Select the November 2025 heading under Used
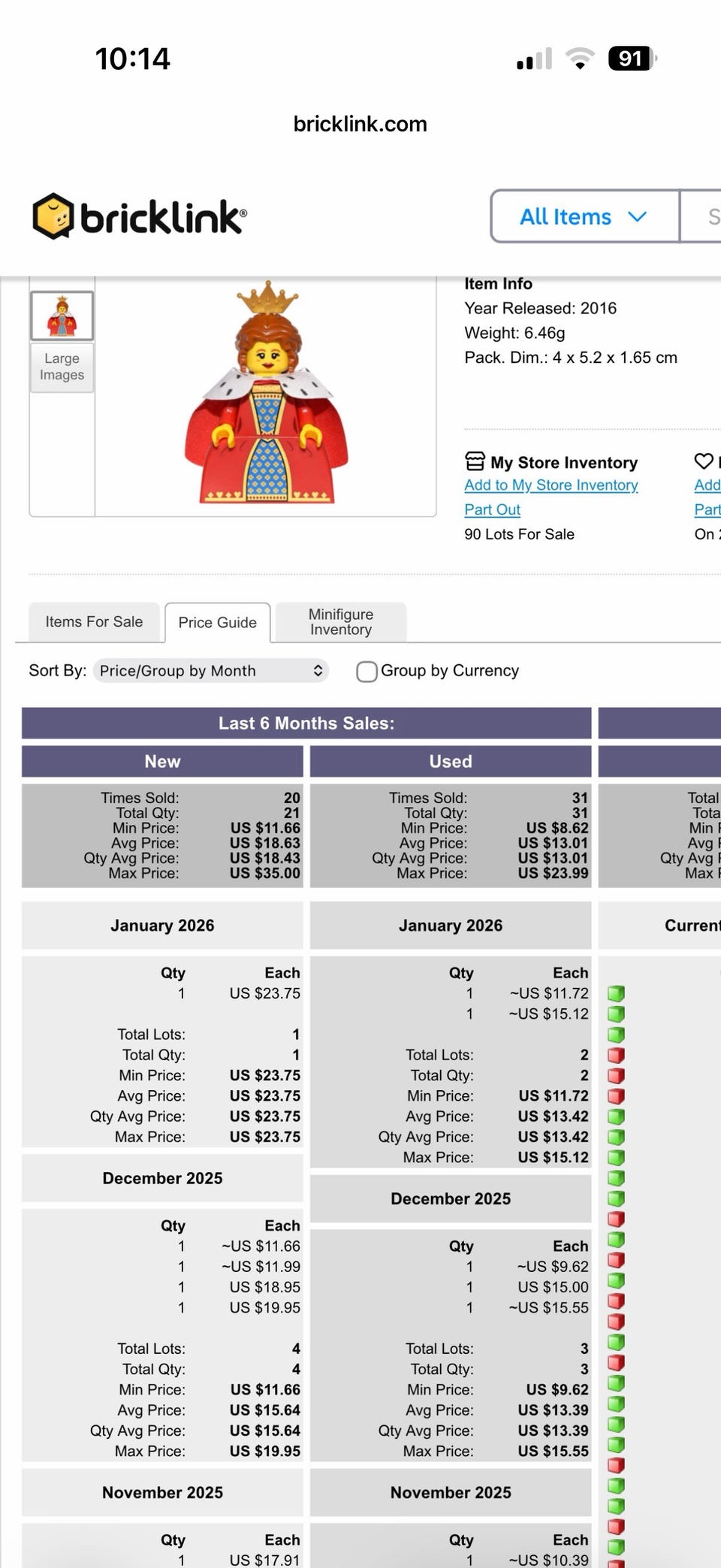 click(x=451, y=1492)
